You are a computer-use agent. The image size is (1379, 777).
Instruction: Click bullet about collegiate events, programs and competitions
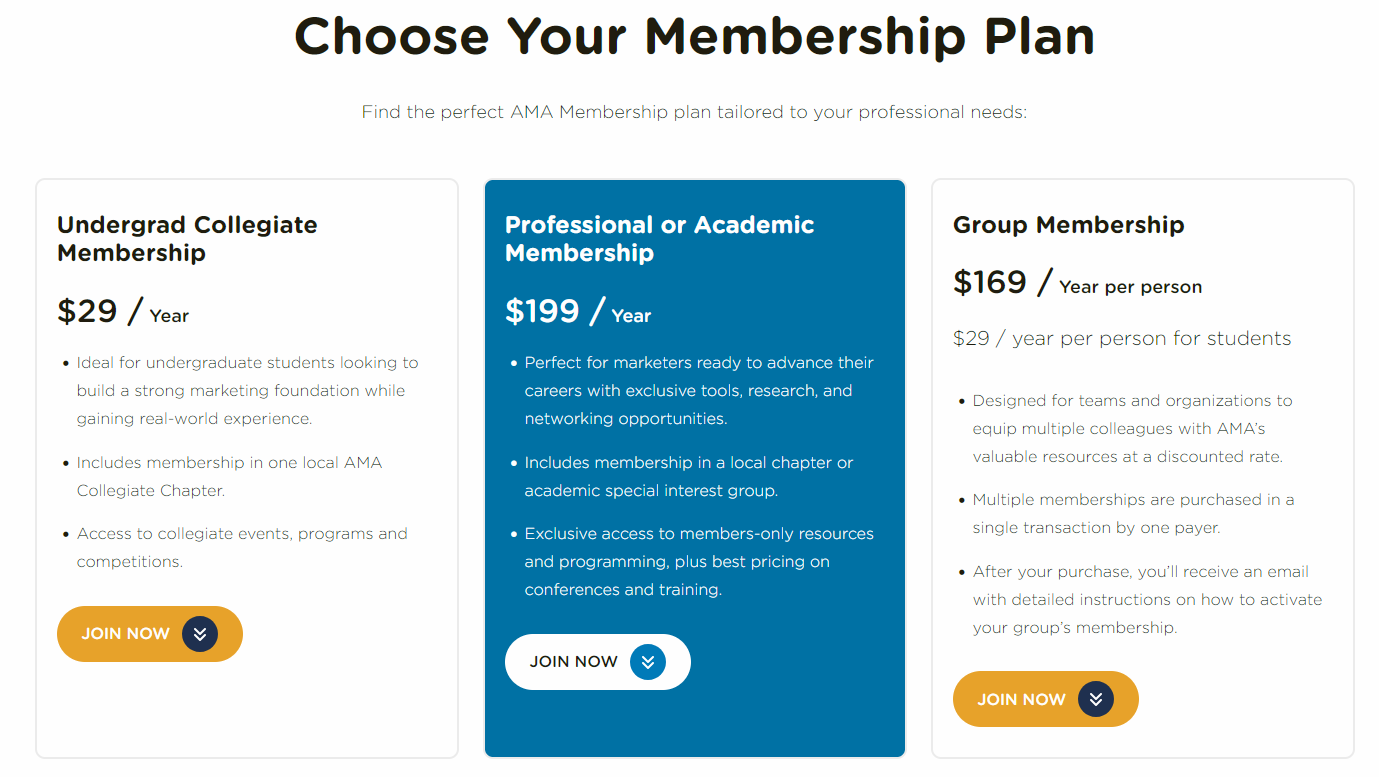[x=241, y=547]
